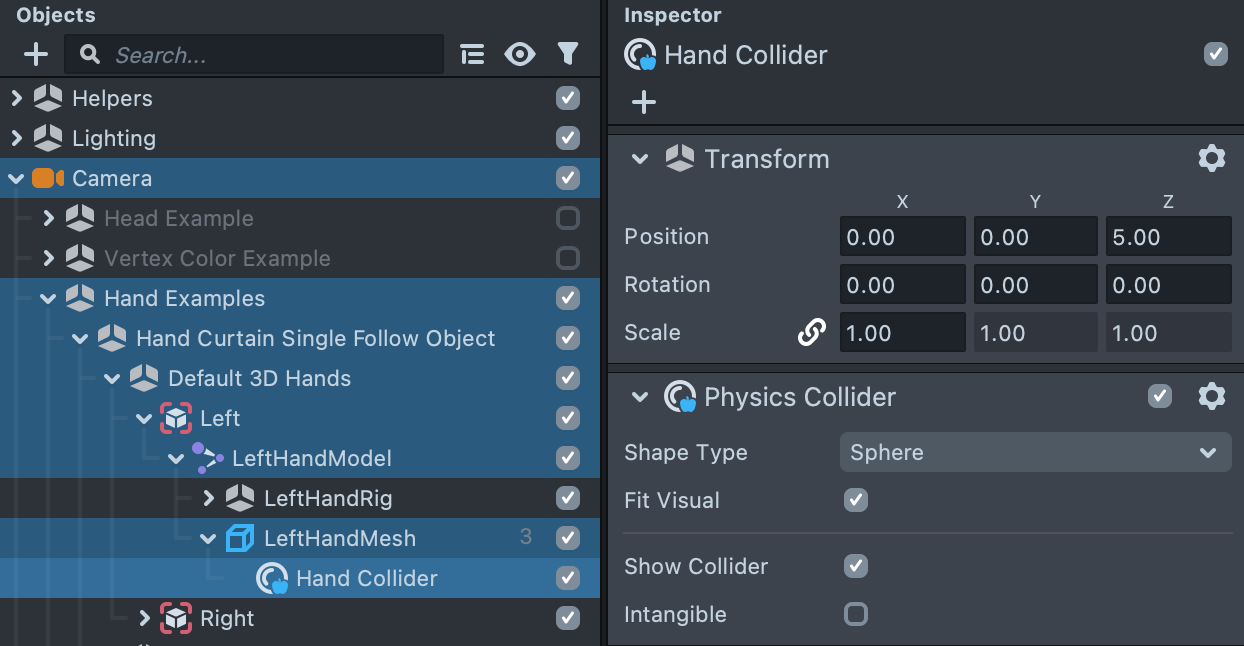Enable the Intangible checkbox
Viewport: 1244px width, 646px height.
point(856,614)
